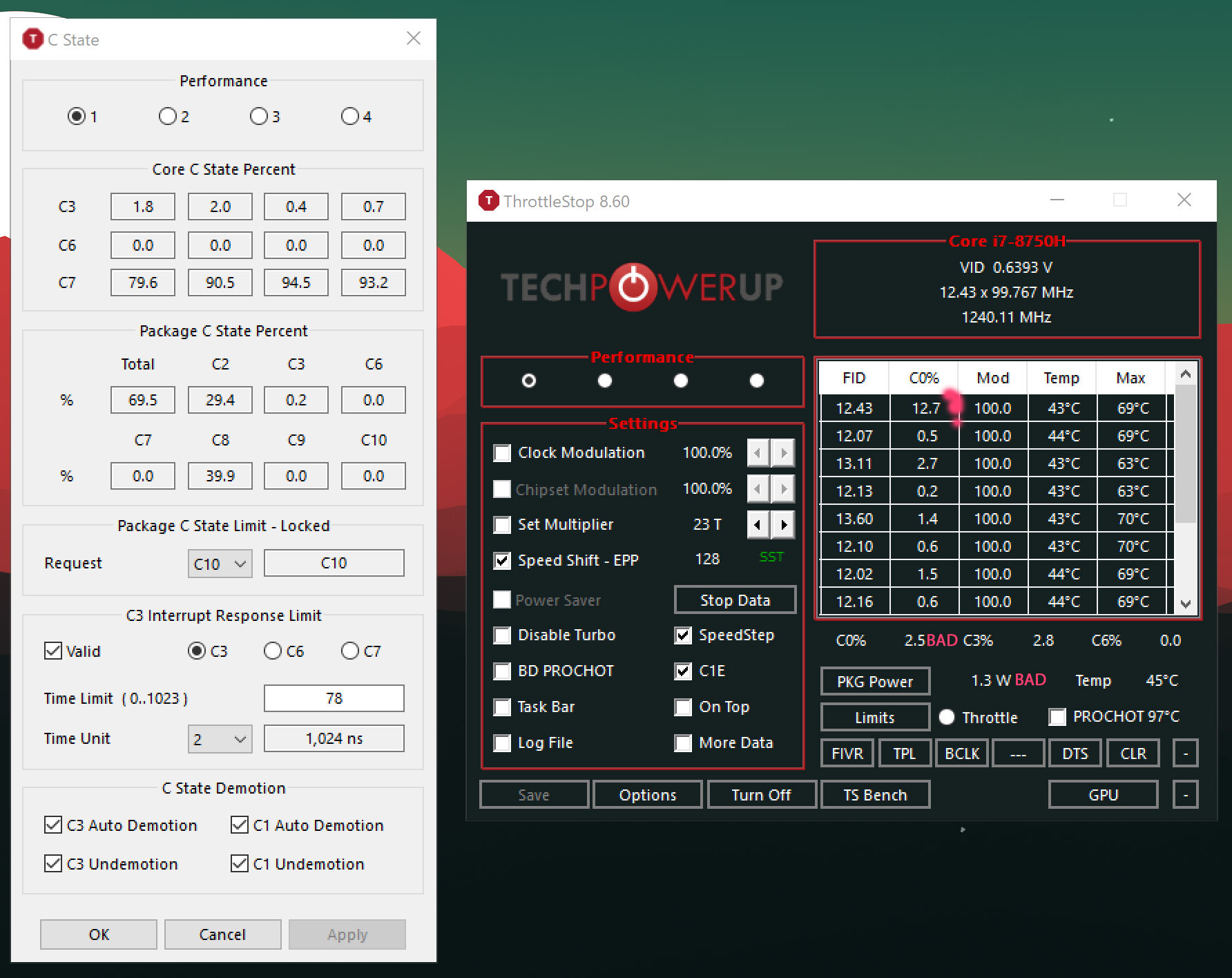Close the C State window

tap(414, 38)
